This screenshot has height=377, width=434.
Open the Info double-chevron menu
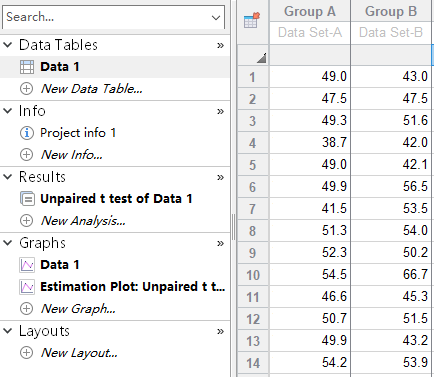pyautogui.click(x=220, y=111)
